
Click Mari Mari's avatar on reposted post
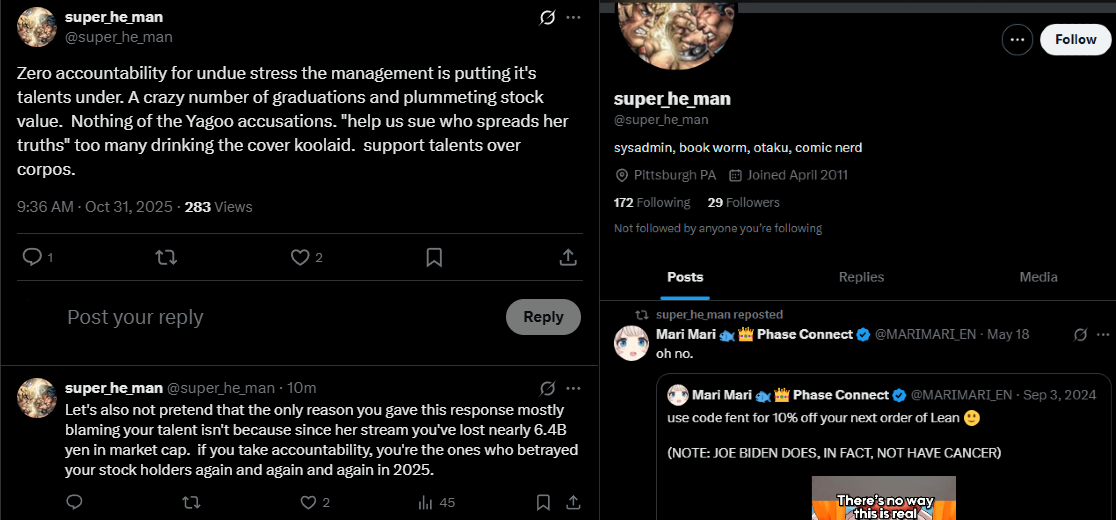(632, 343)
